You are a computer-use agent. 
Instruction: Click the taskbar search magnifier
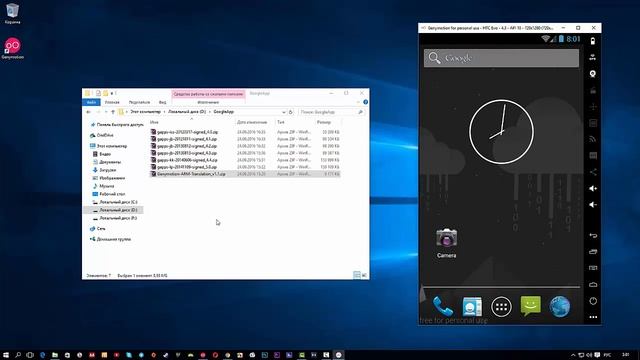pos(18,355)
